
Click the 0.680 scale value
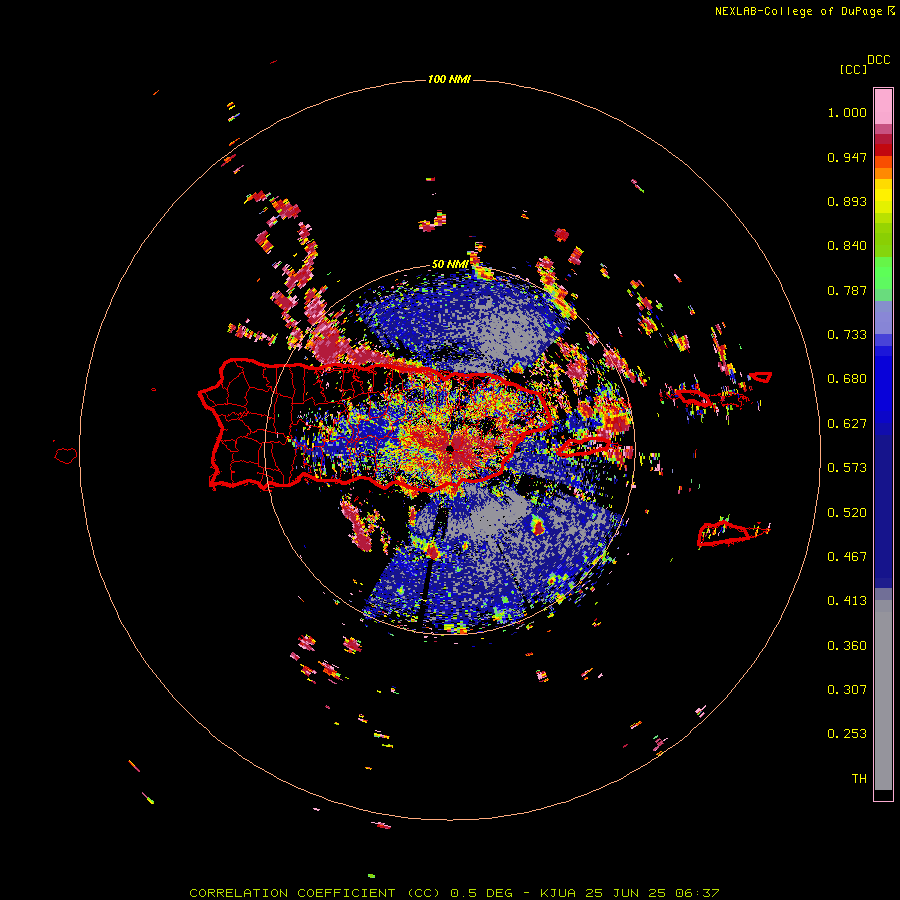point(847,379)
